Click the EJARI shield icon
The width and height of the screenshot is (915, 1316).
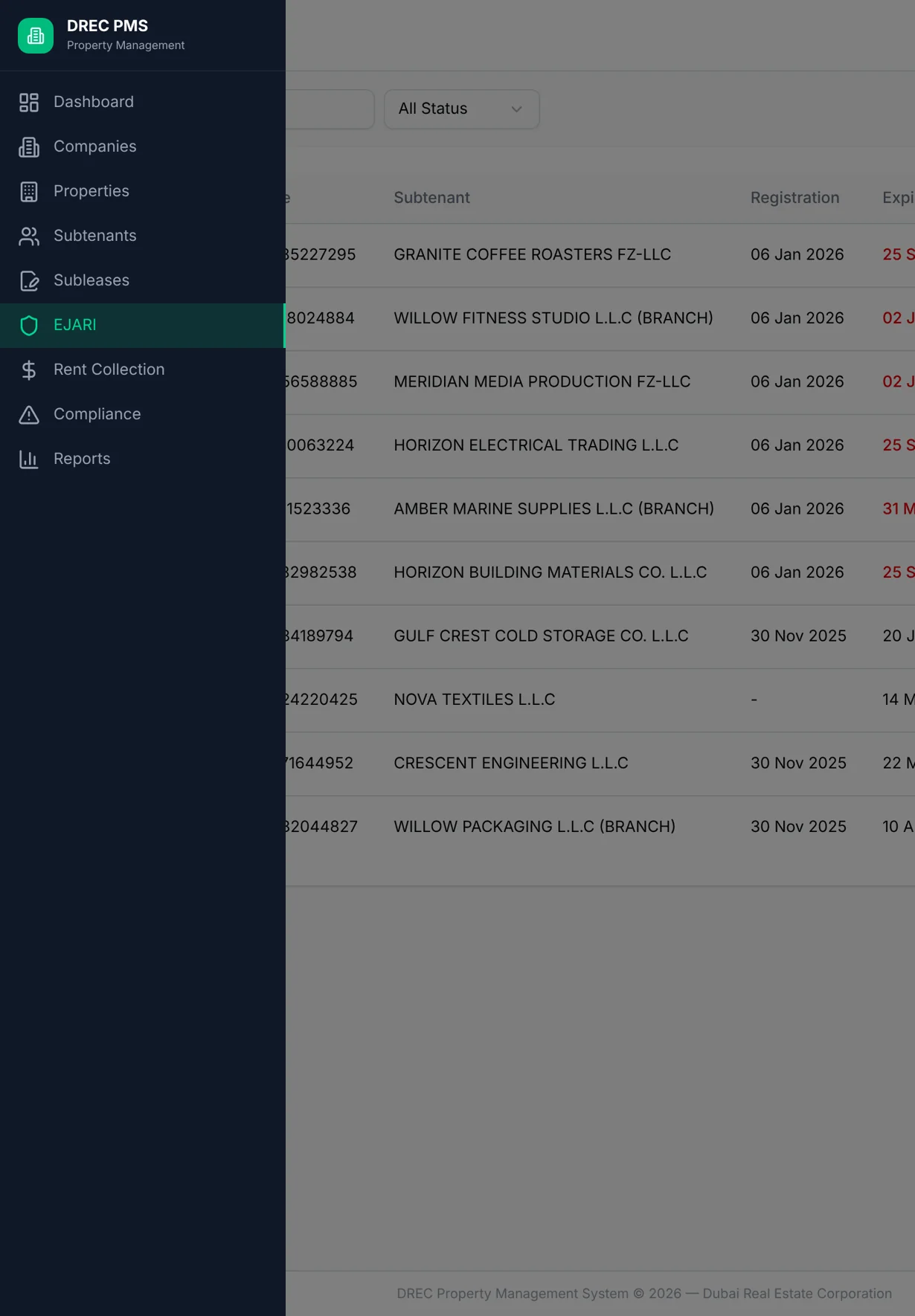click(x=29, y=326)
